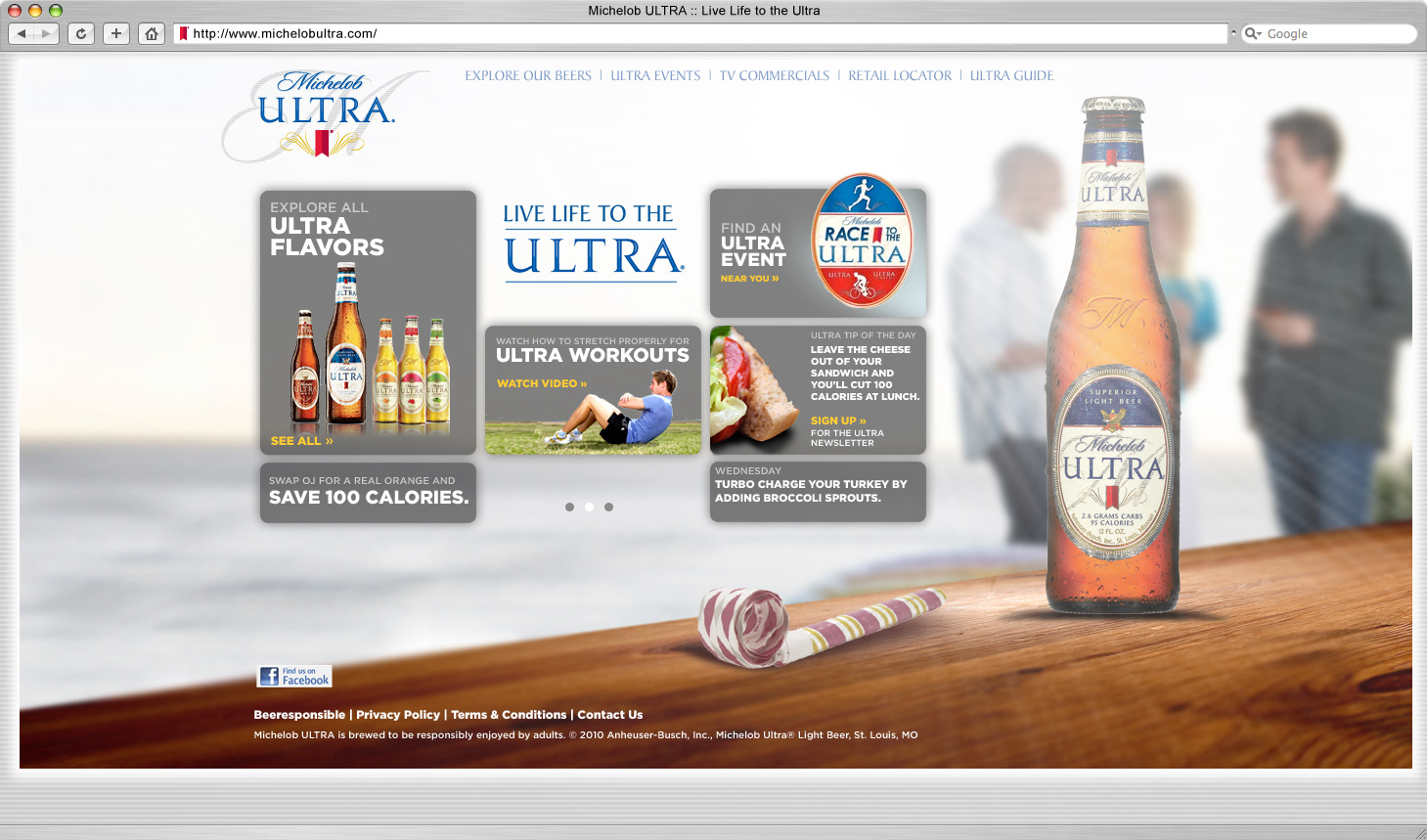Focus the Google search field
Screen dimensions: 1427x840
point(1329,33)
